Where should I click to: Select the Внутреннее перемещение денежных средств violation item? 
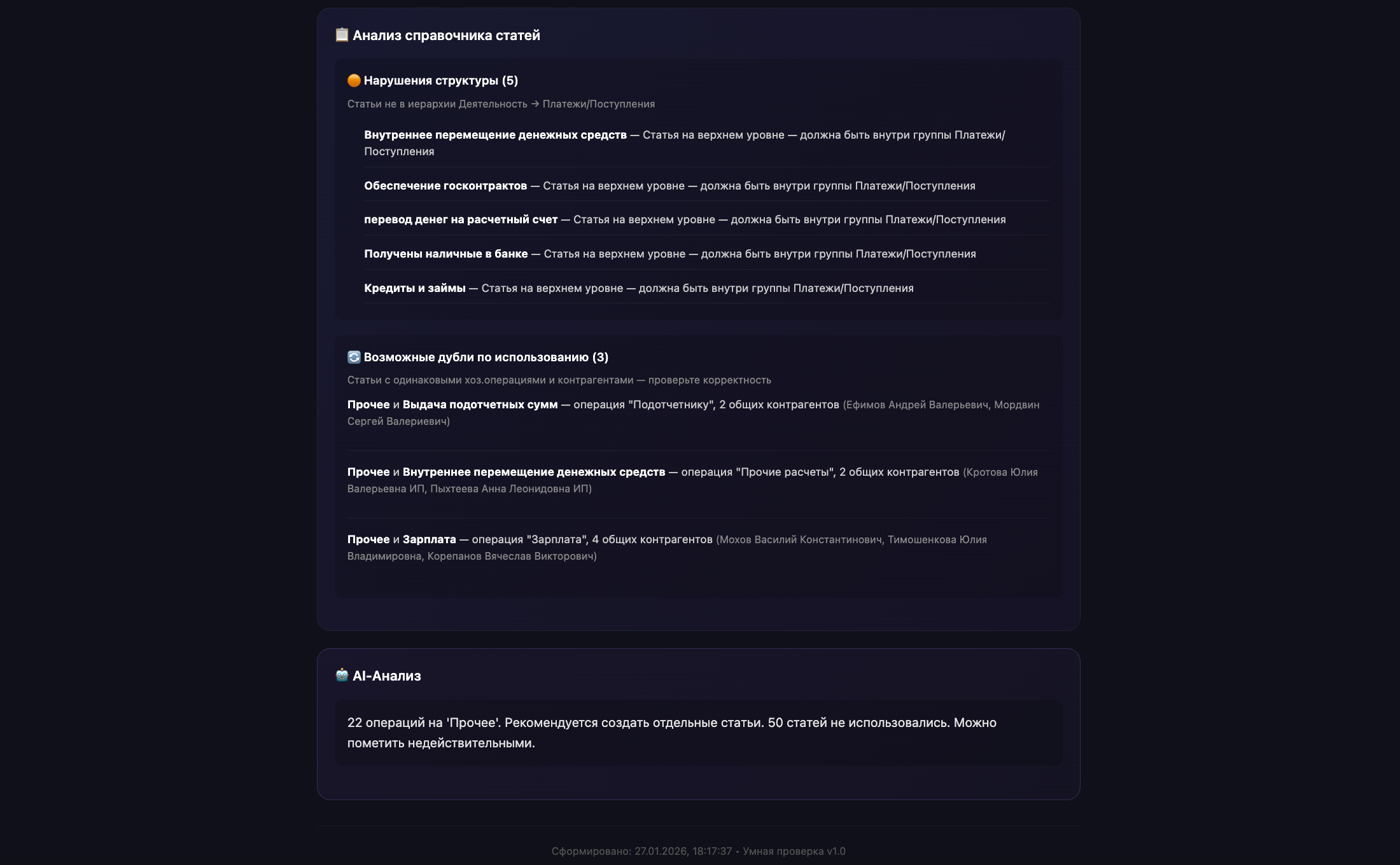pos(495,135)
